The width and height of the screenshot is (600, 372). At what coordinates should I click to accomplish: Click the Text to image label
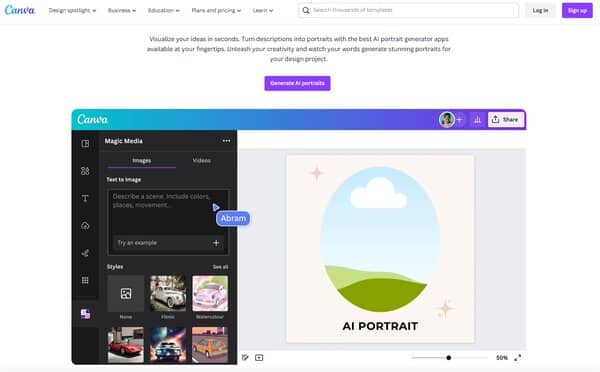(x=124, y=179)
